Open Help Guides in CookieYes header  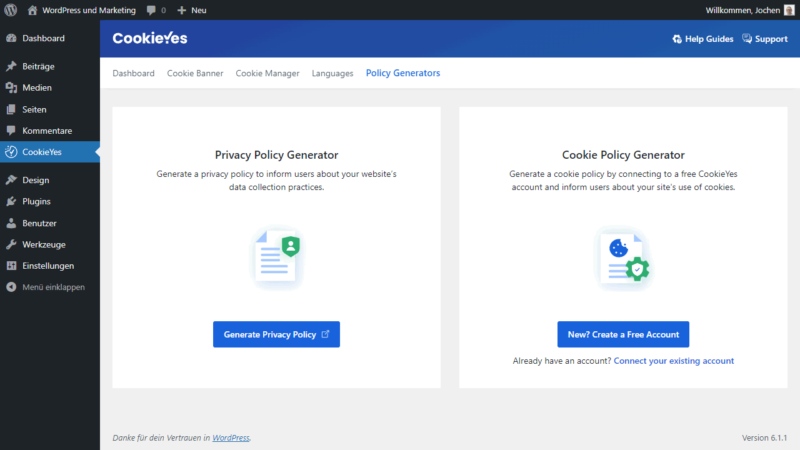tap(704, 39)
